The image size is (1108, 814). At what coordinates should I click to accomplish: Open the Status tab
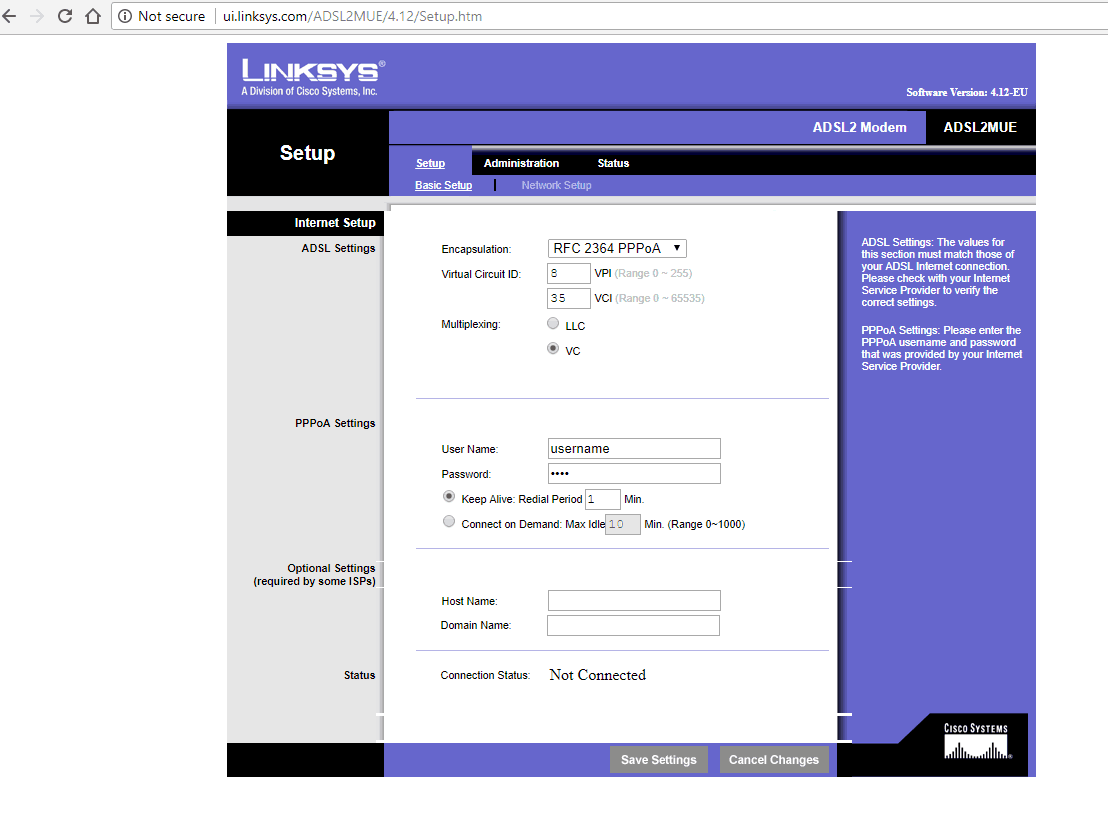(613, 163)
